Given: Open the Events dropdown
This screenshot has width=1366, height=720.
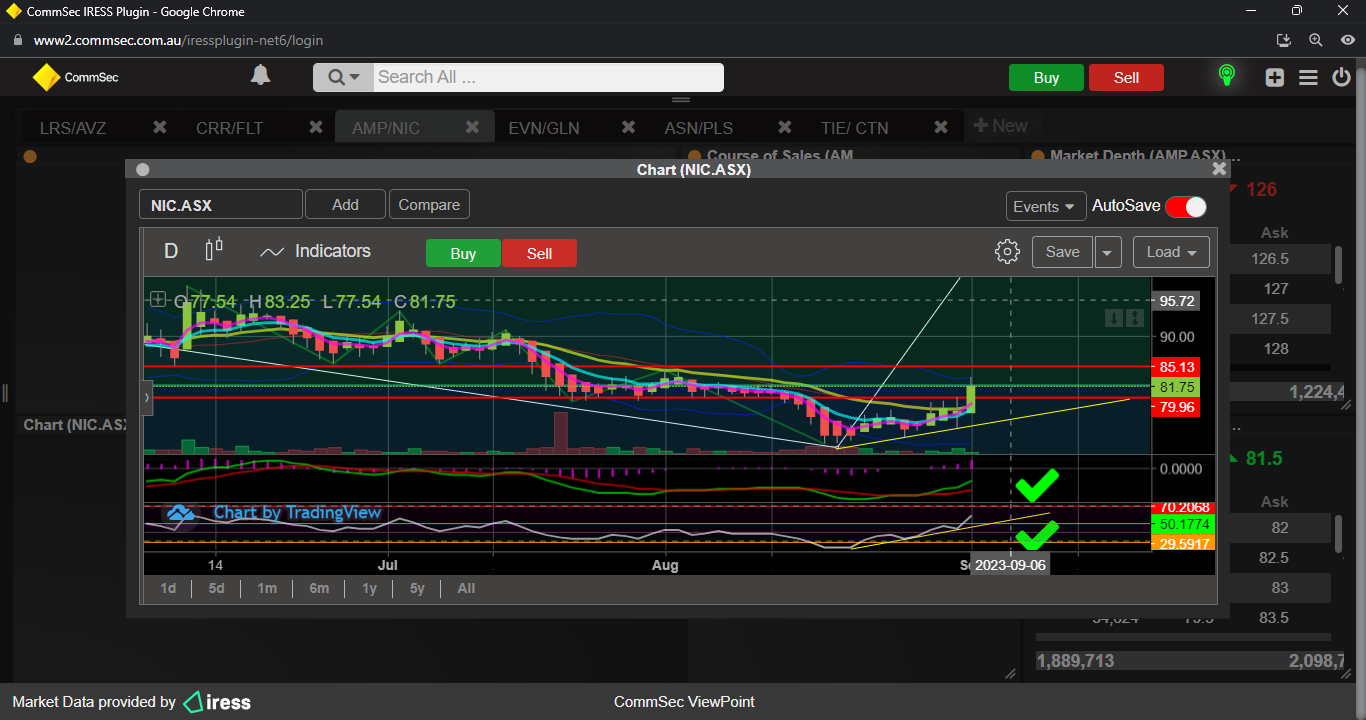Looking at the screenshot, I should (1046, 206).
